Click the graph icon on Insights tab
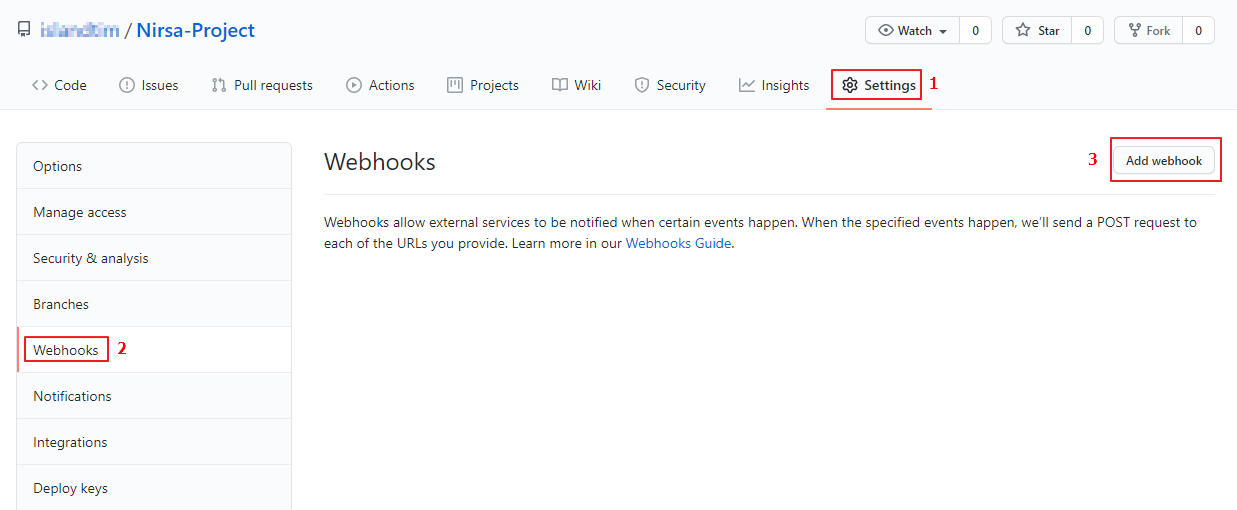This screenshot has width=1237, height=510. click(747, 85)
